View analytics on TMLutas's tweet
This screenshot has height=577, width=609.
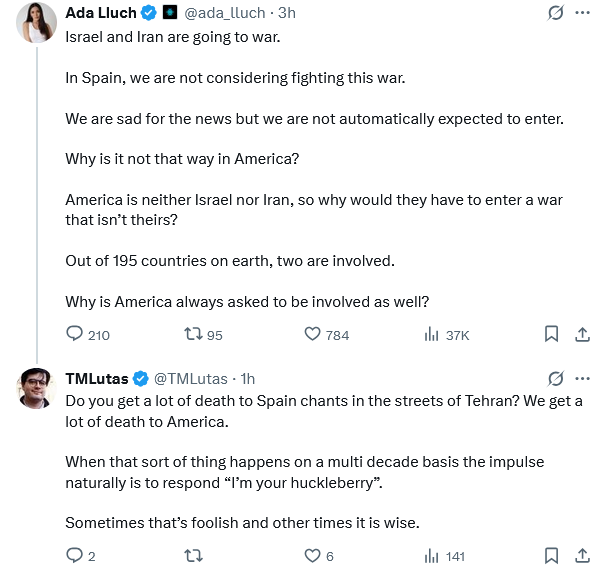coord(433,556)
